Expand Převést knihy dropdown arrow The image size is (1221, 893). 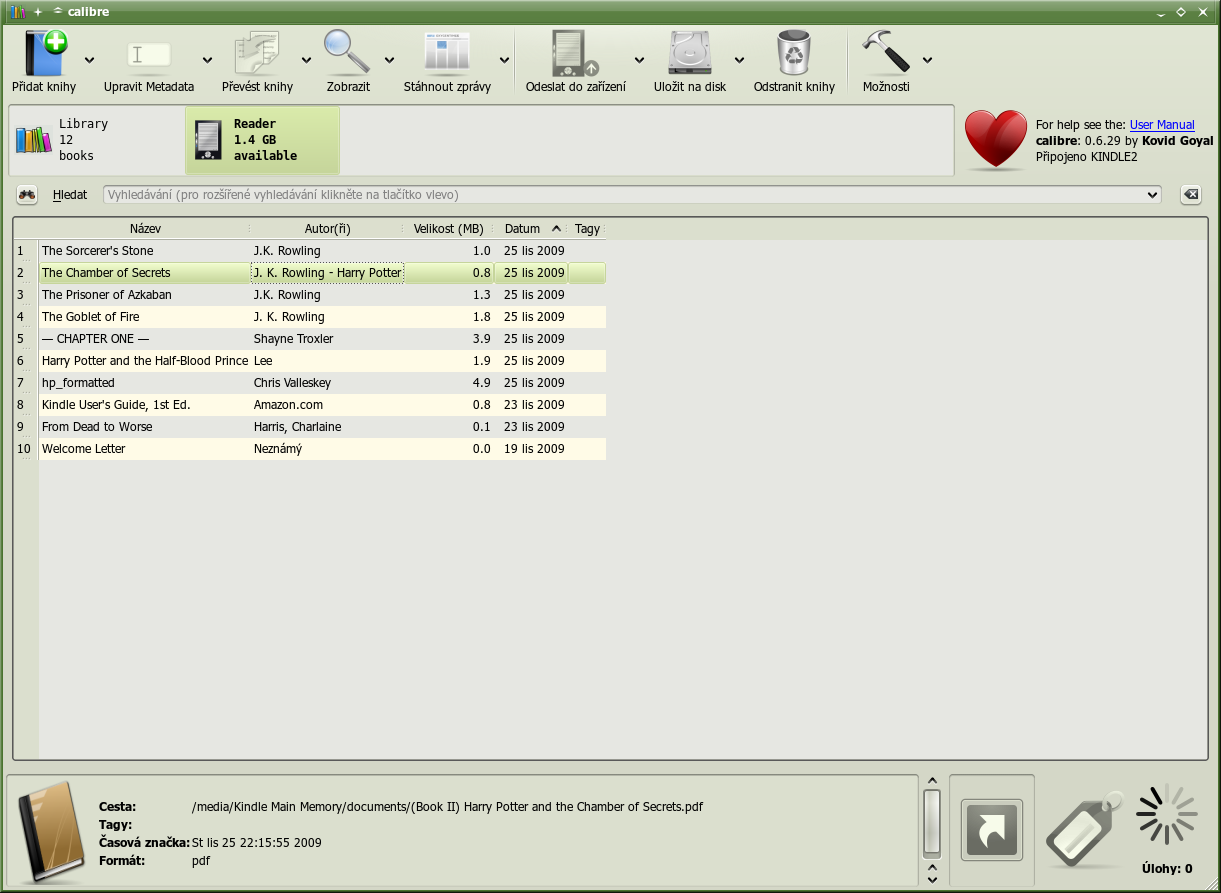[307, 60]
